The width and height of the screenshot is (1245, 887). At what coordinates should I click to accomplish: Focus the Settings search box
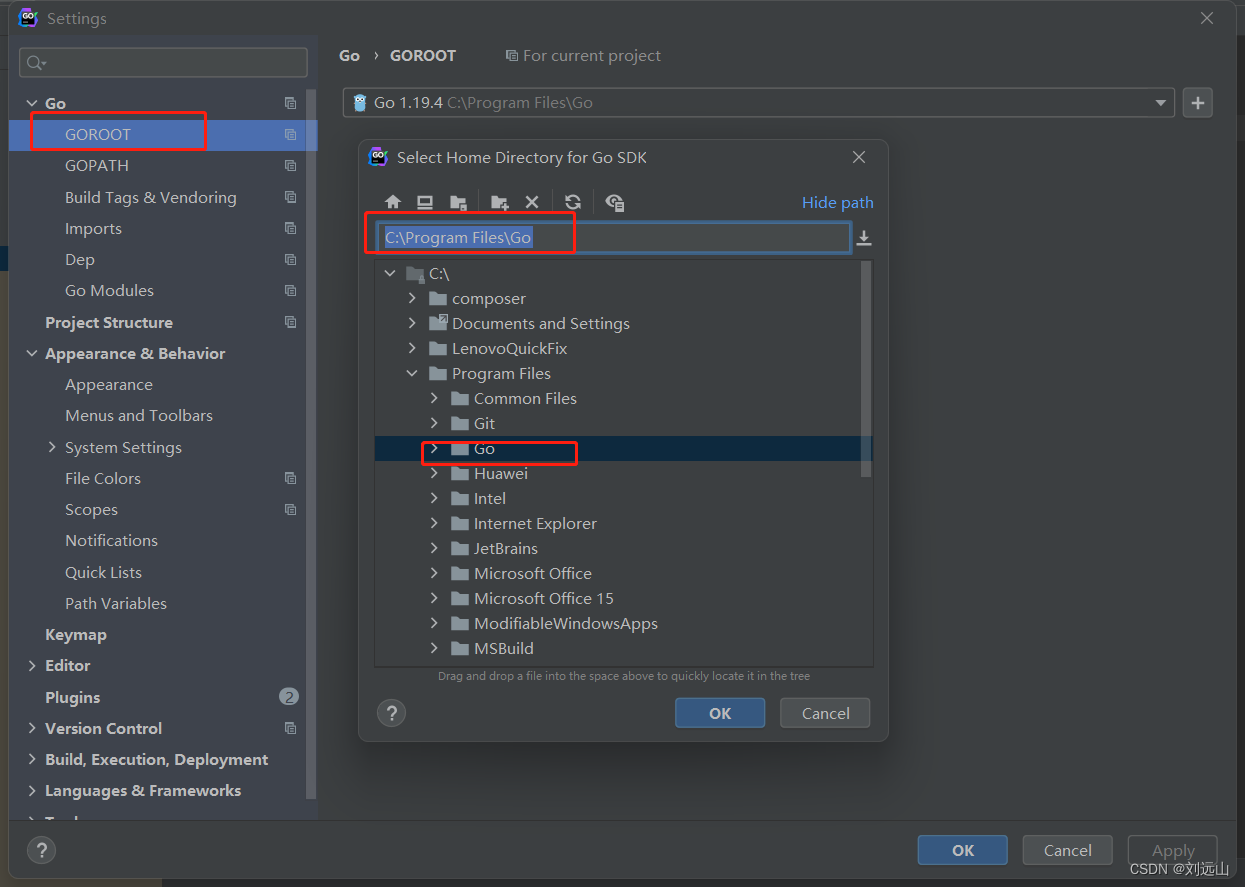tap(163, 62)
